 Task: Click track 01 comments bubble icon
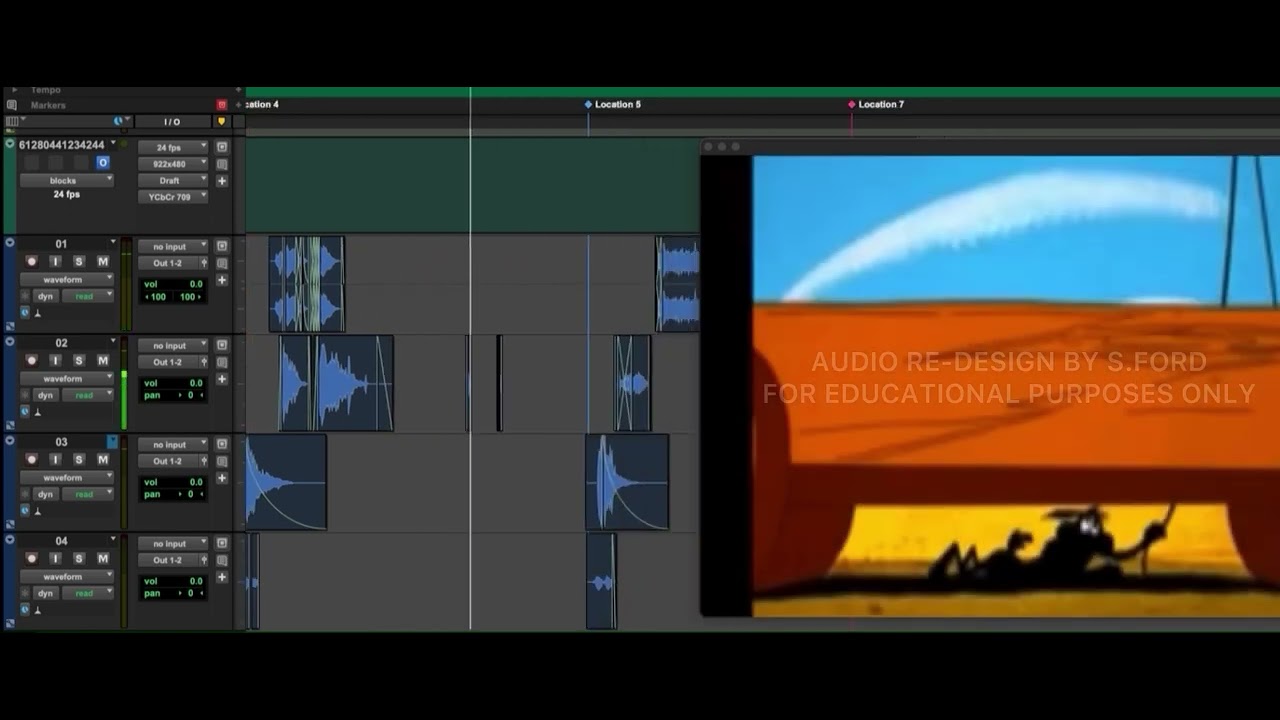pos(222,263)
